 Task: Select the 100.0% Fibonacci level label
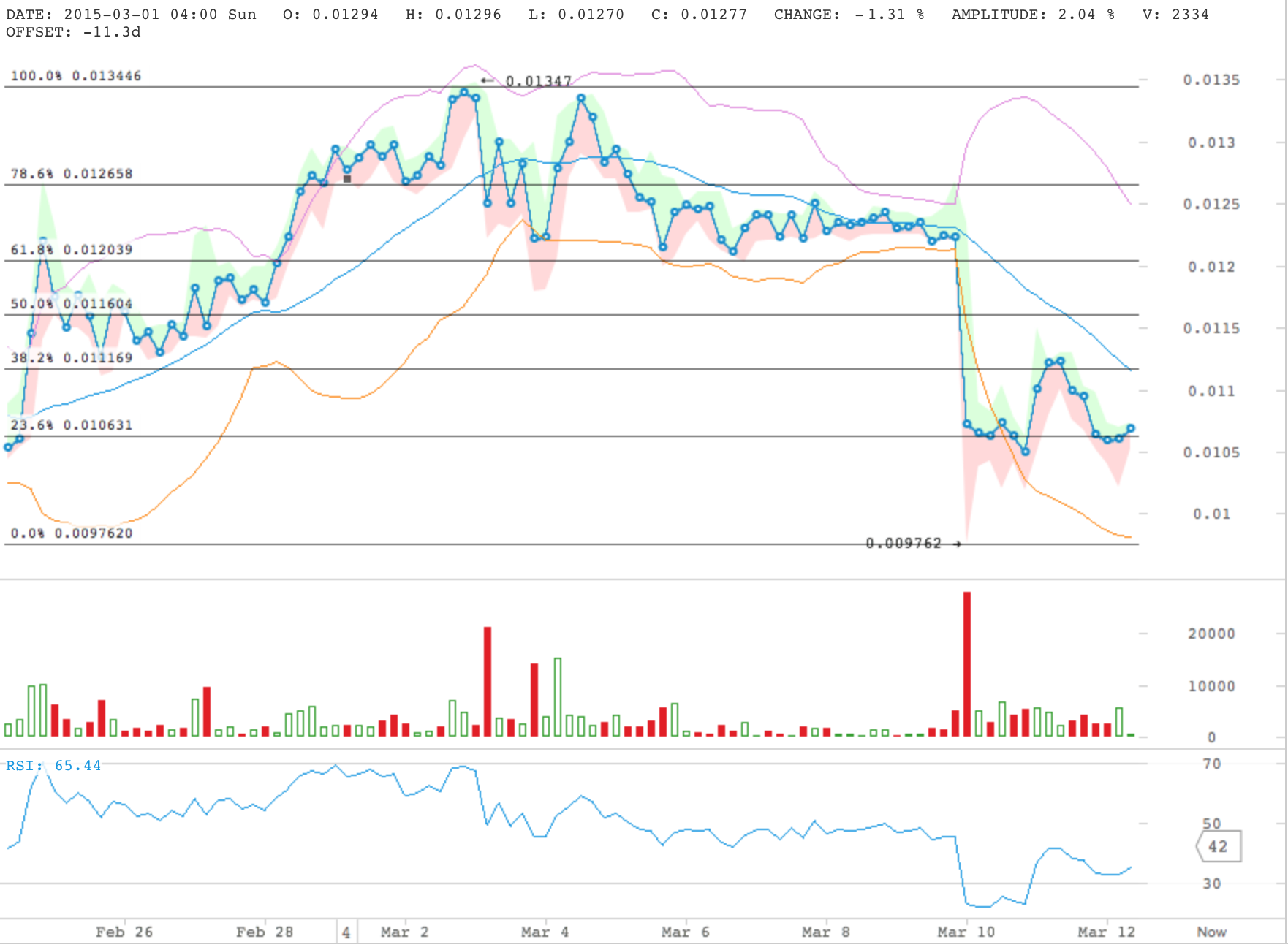tap(76, 76)
